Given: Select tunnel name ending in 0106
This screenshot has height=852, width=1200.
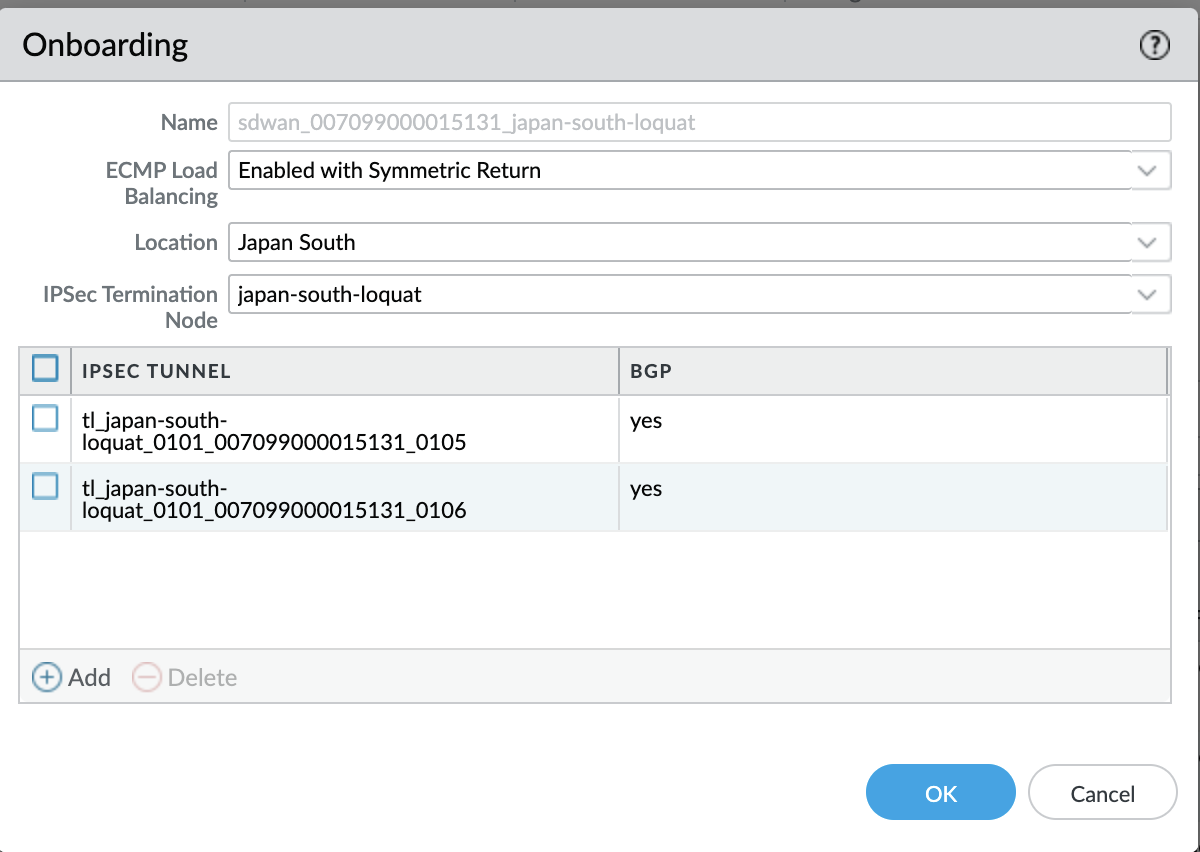Looking at the screenshot, I should click(x=274, y=498).
